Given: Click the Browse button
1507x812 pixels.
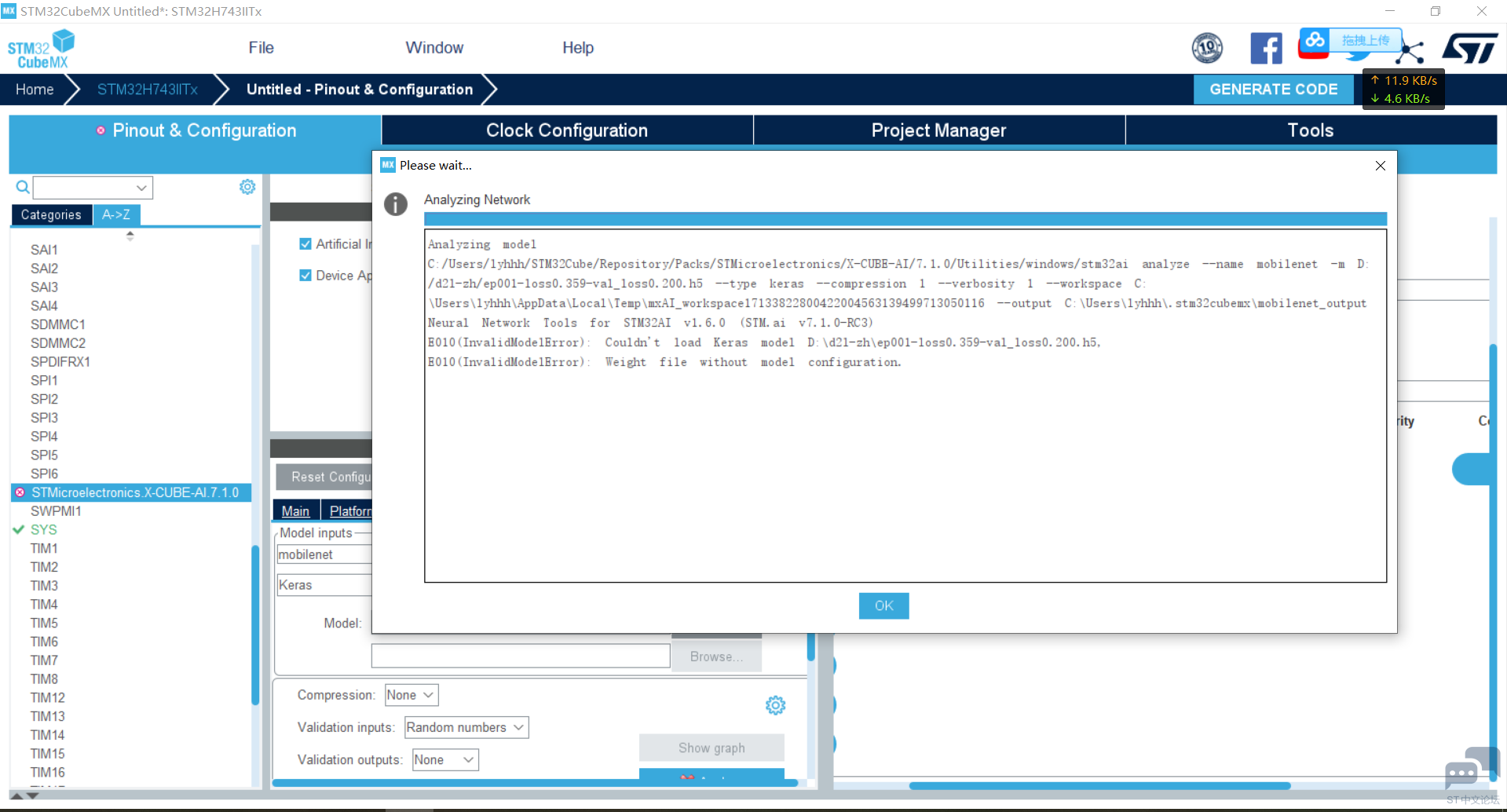Looking at the screenshot, I should pos(716,657).
